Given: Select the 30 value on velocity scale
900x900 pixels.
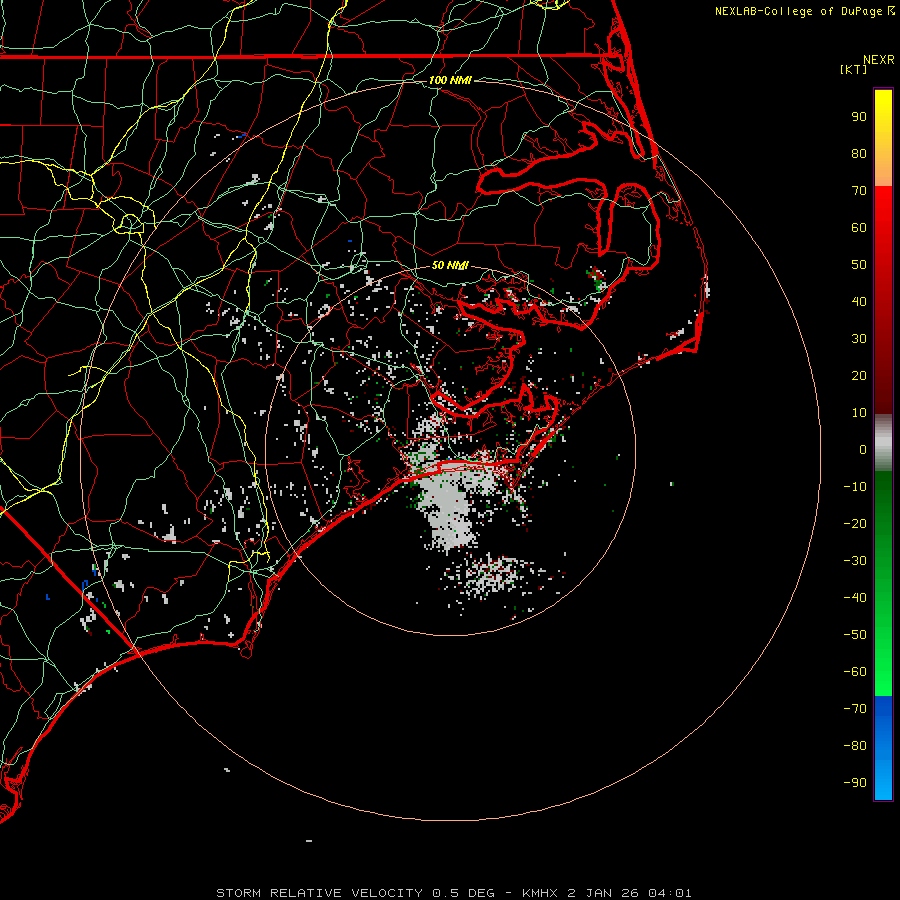Looking at the screenshot, I should tap(859, 339).
